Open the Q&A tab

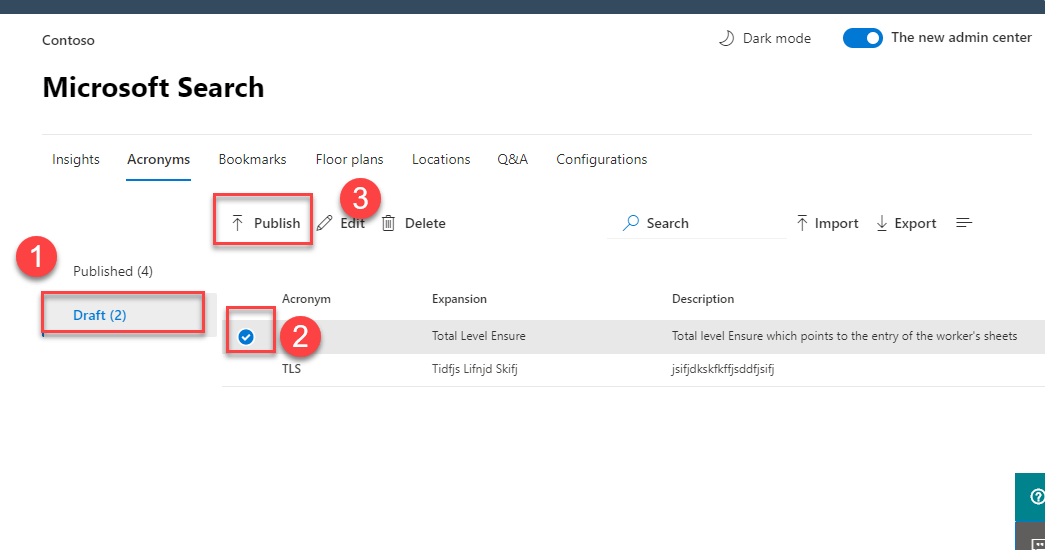pyautogui.click(x=512, y=159)
